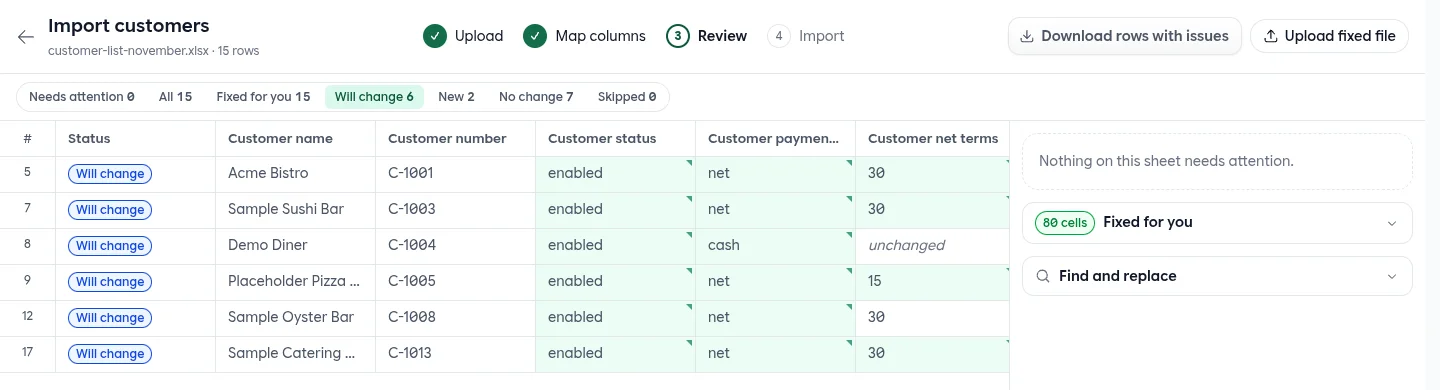Click net payment cell for Sample Oyster Bar
Image resolution: width=1440 pixels, height=390 pixels.
775,318
